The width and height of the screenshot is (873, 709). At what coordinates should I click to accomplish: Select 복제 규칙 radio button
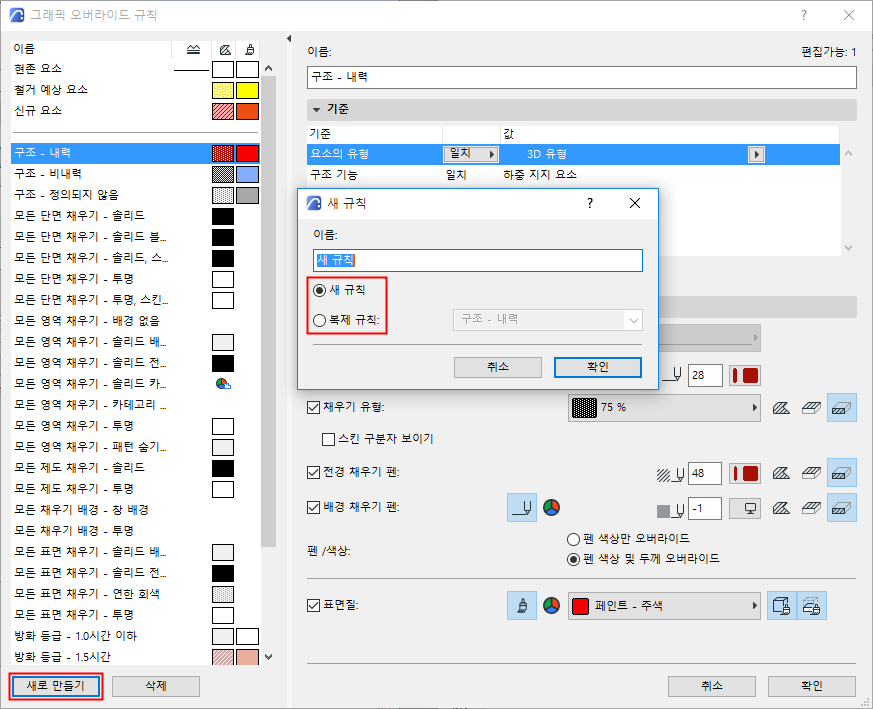point(320,320)
